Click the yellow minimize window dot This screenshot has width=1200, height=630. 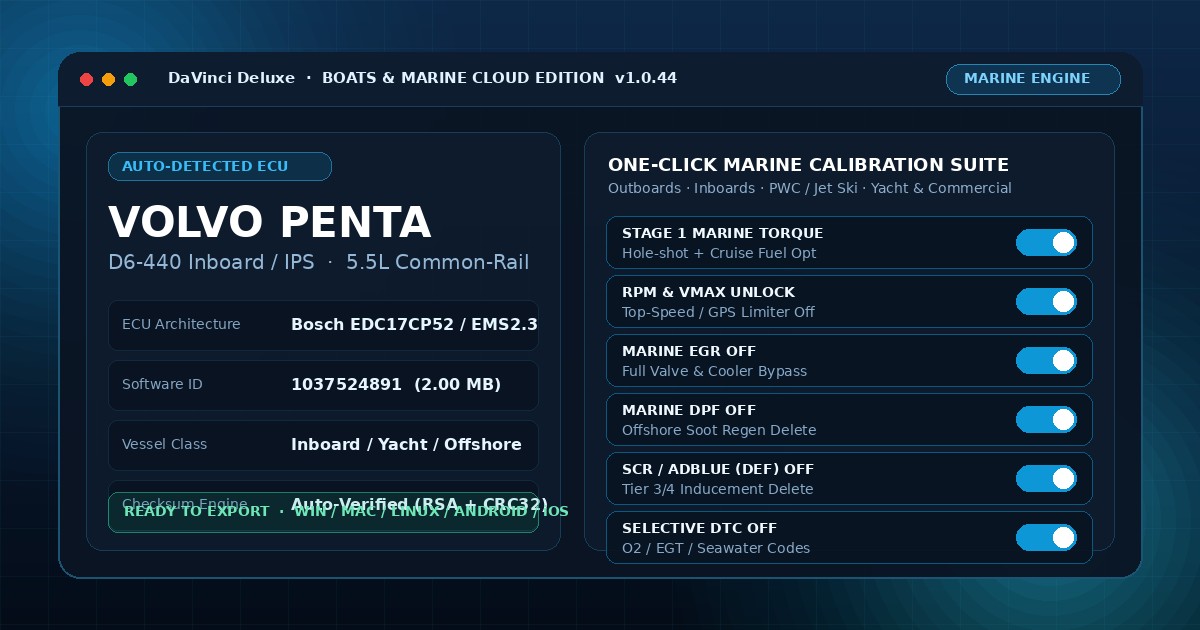pyautogui.click(x=108, y=79)
